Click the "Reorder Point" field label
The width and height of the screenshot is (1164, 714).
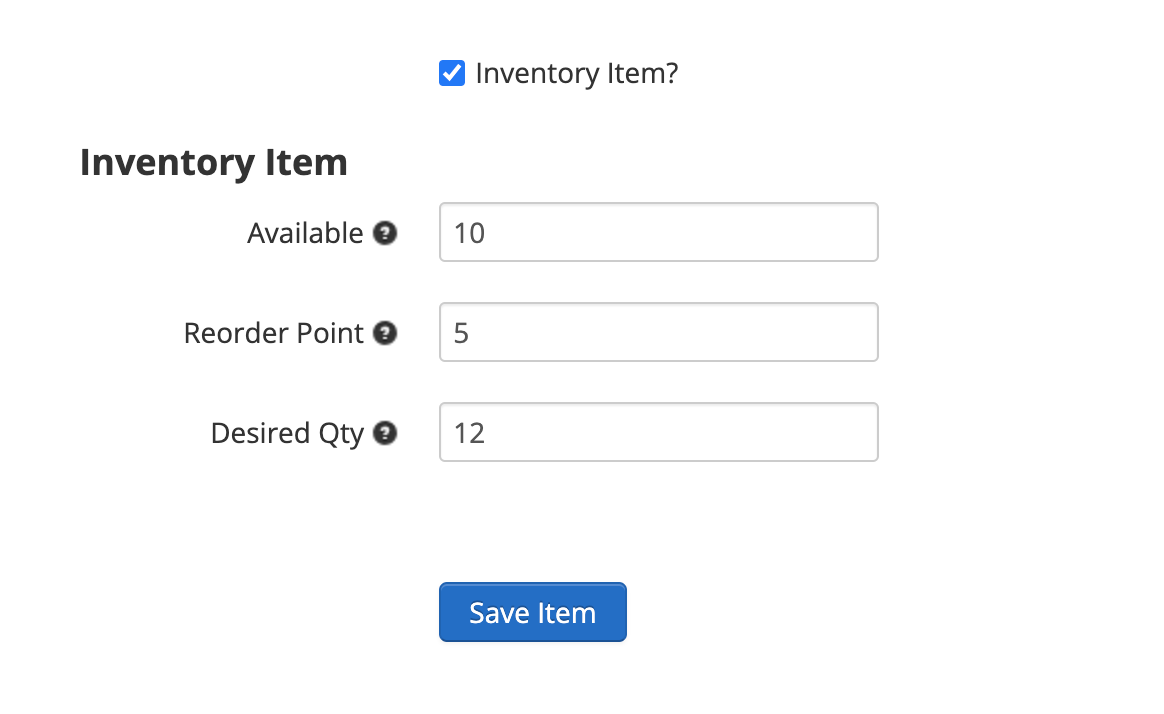point(273,333)
